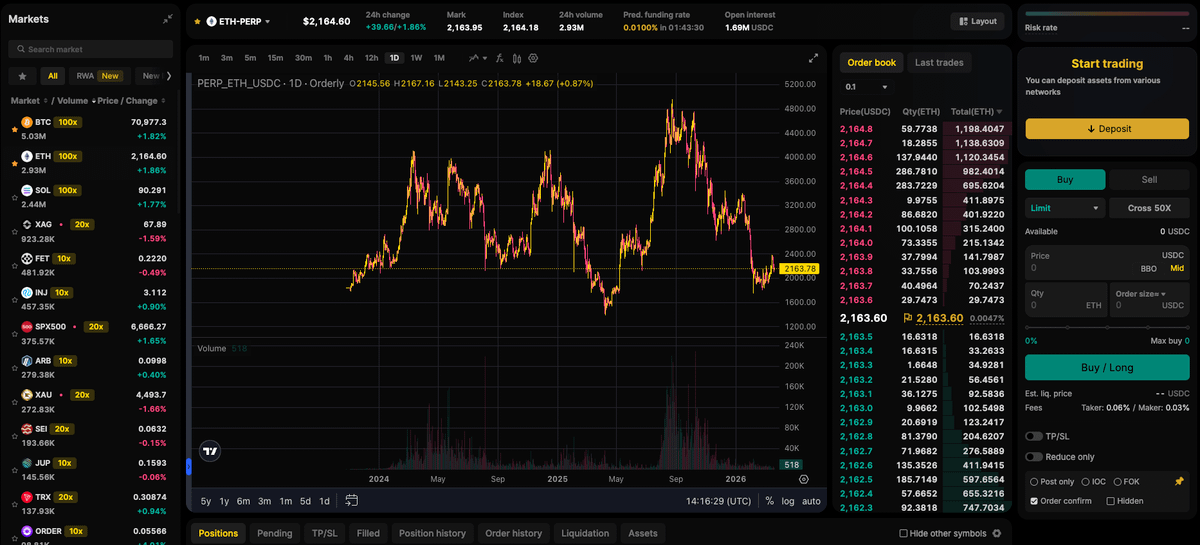Screen dimensions: 1200x545
Task: Toggle log scale on chart
Action: pos(788,501)
